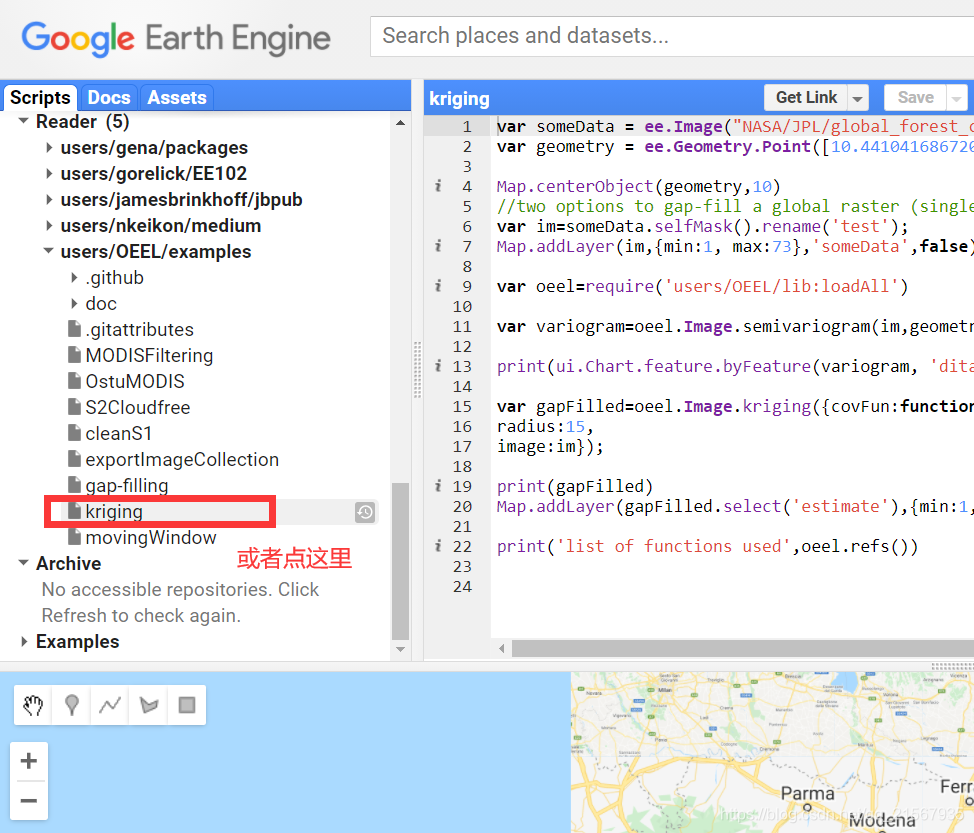
Task: Click the Get Link button
Action: point(806,98)
